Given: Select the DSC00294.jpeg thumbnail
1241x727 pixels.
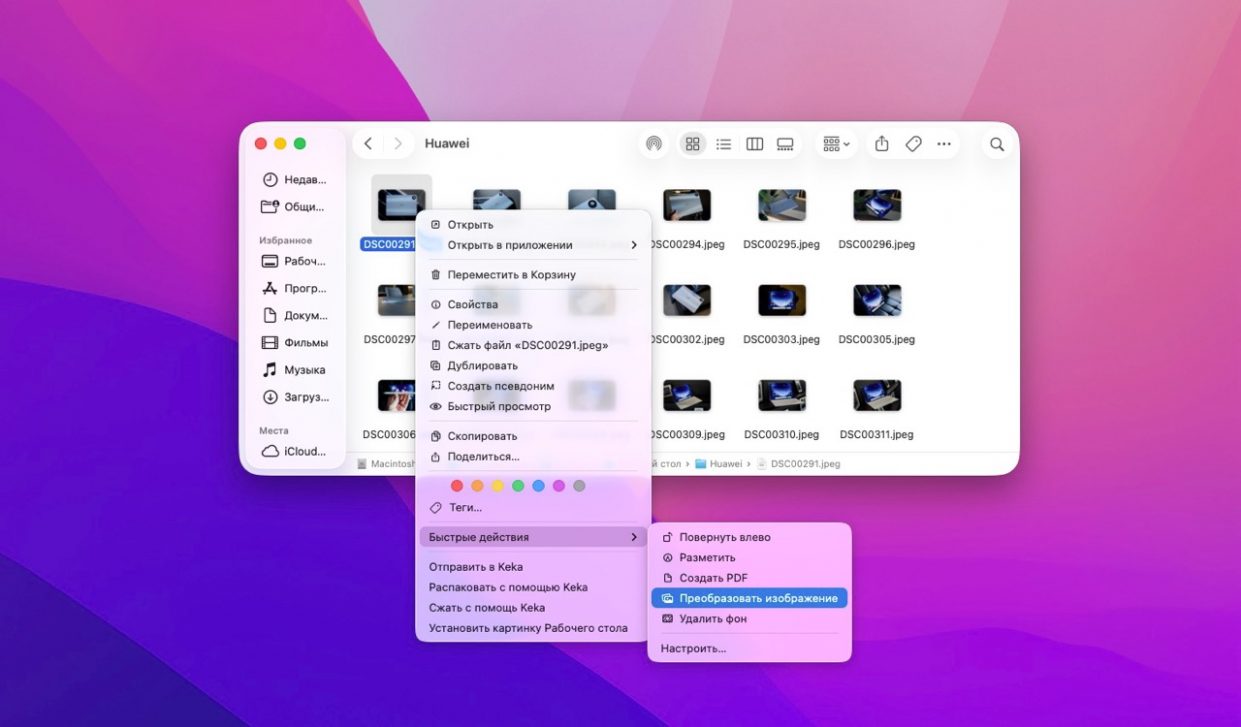Looking at the screenshot, I should [687, 206].
